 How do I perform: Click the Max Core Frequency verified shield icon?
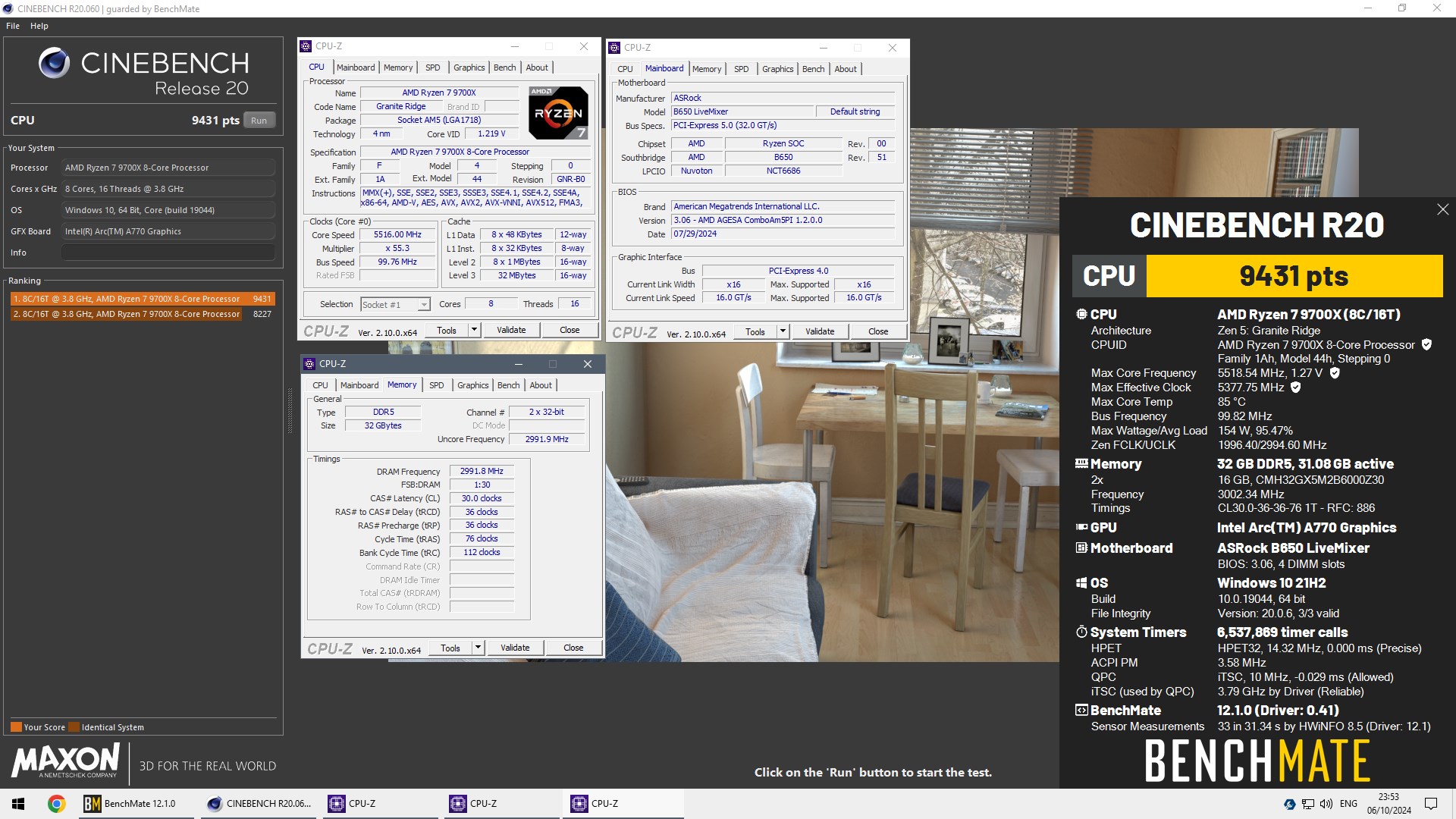[x=1335, y=372]
